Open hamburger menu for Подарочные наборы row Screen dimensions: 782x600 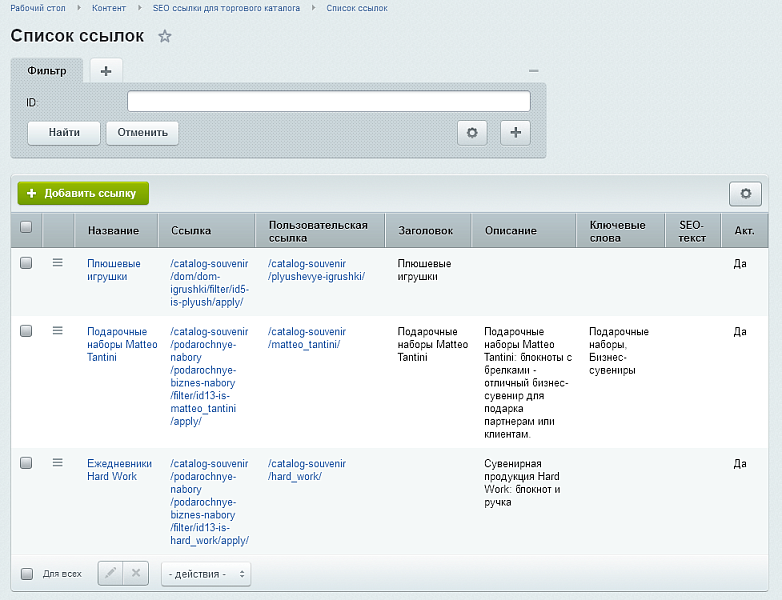58,331
